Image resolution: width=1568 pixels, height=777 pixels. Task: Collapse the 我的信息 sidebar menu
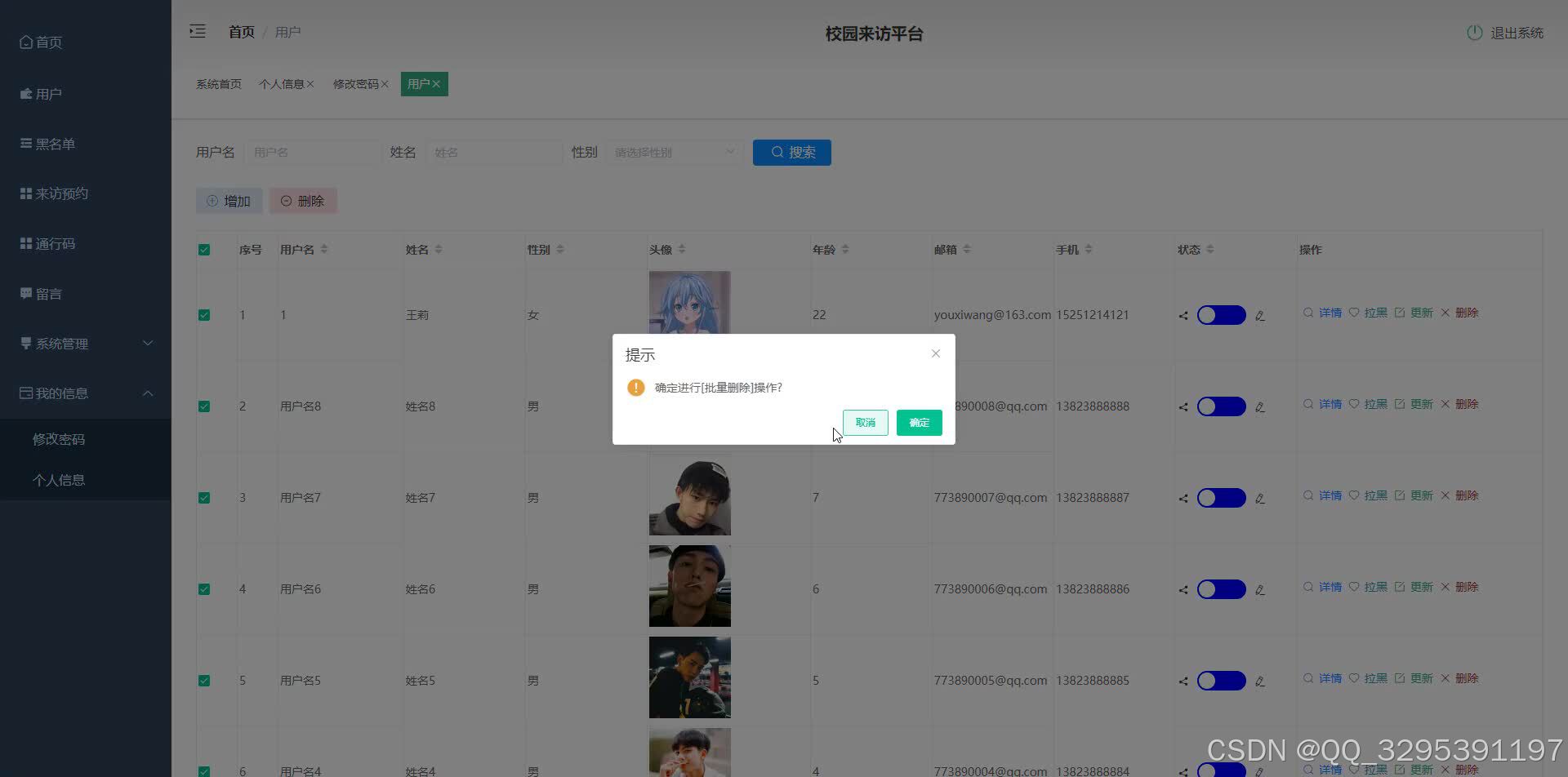(86, 393)
